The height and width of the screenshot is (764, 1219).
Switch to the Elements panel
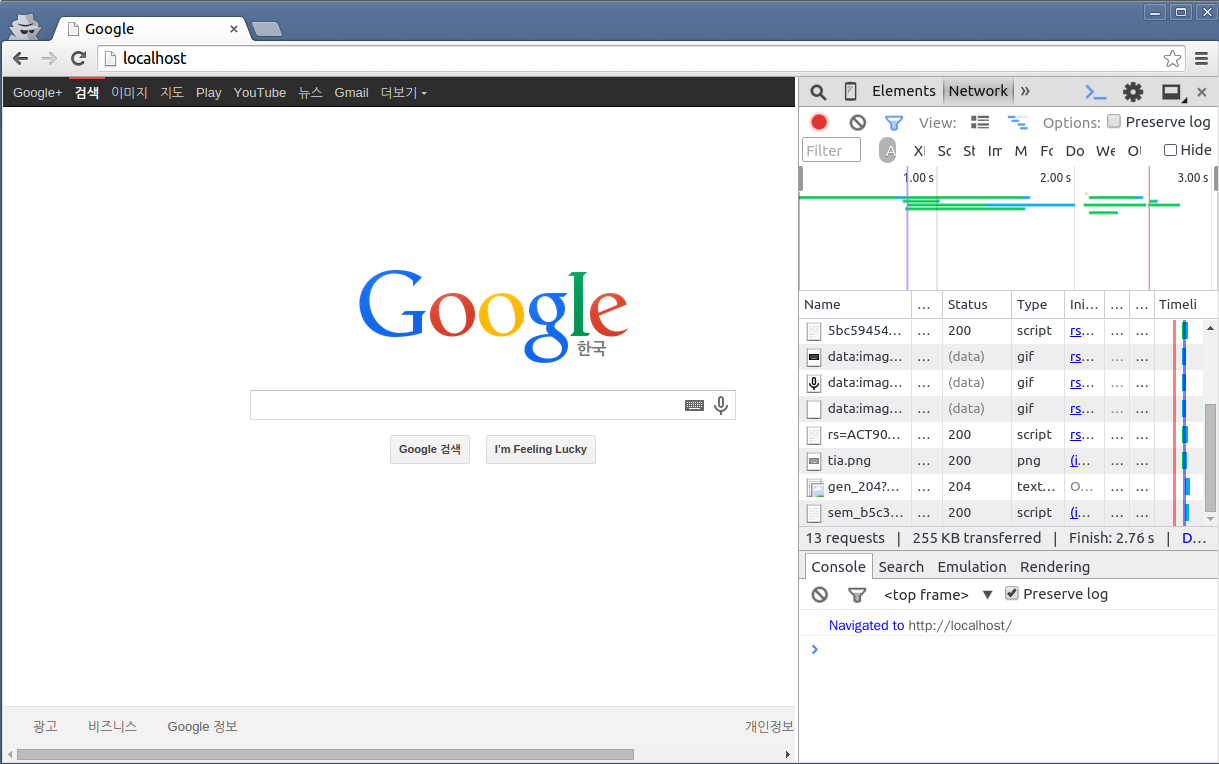point(903,91)
